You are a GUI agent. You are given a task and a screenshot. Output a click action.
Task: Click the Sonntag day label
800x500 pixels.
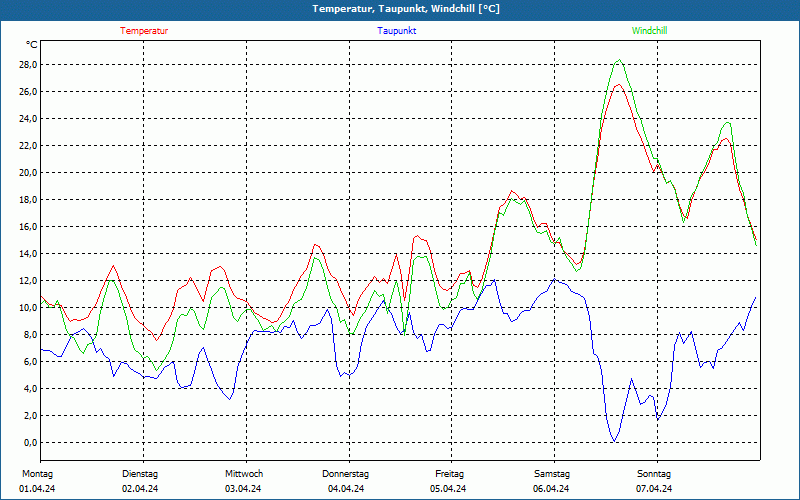click(x=654, y=474)
